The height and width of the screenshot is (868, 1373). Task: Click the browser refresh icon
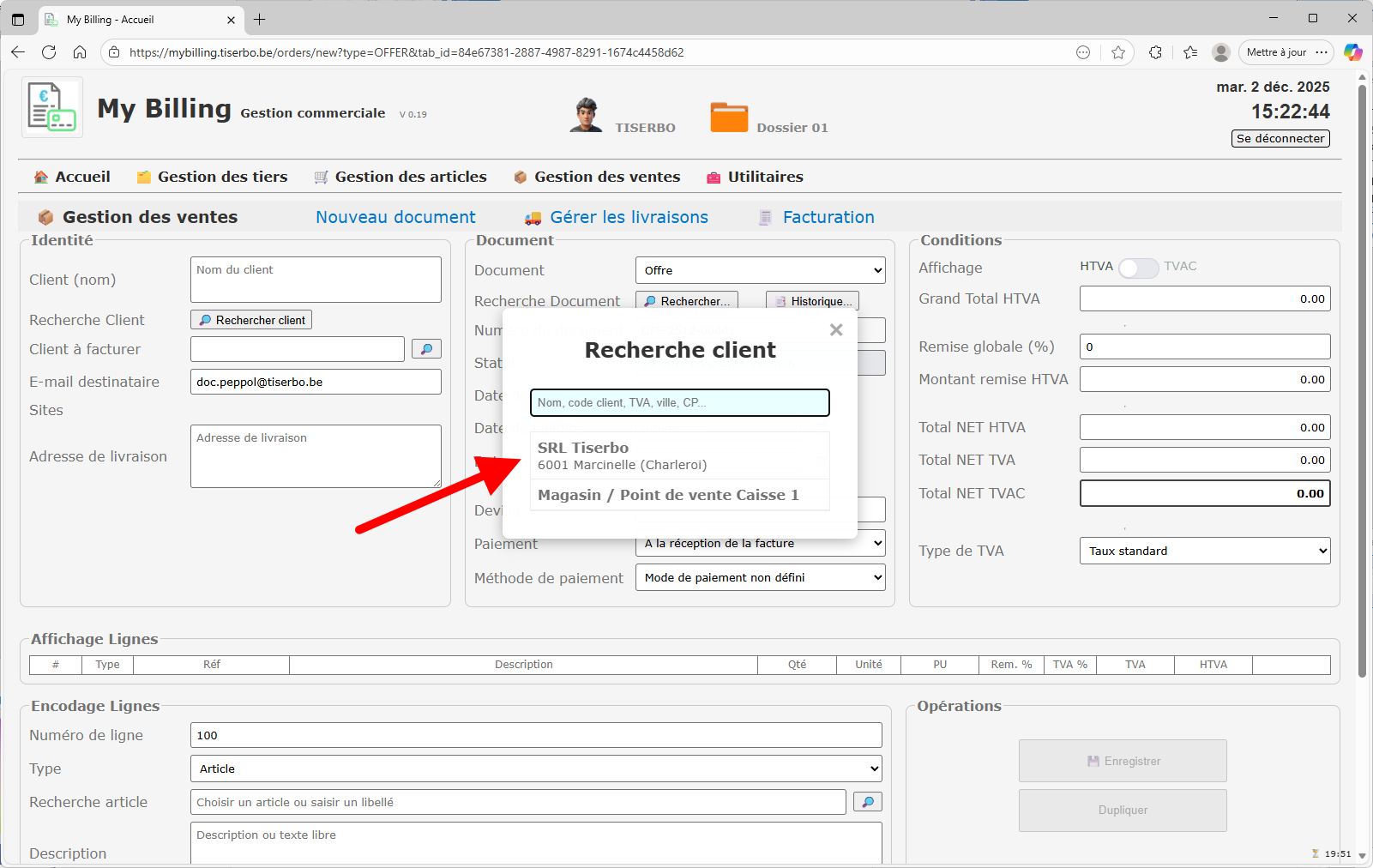coord(49,52)
